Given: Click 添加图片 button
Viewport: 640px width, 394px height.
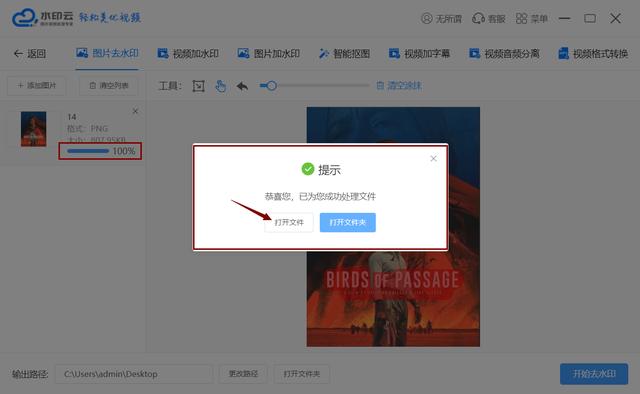Looking at the screenshot, I should point(36,85).
